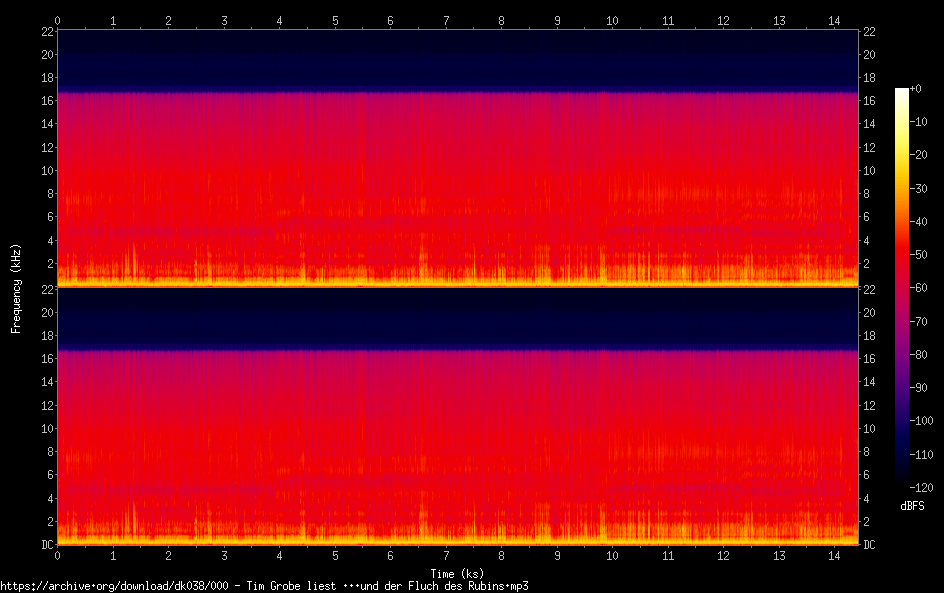Click upper channel left-axis "16" kHz label
Screen dimensions: 944x593
48,101
